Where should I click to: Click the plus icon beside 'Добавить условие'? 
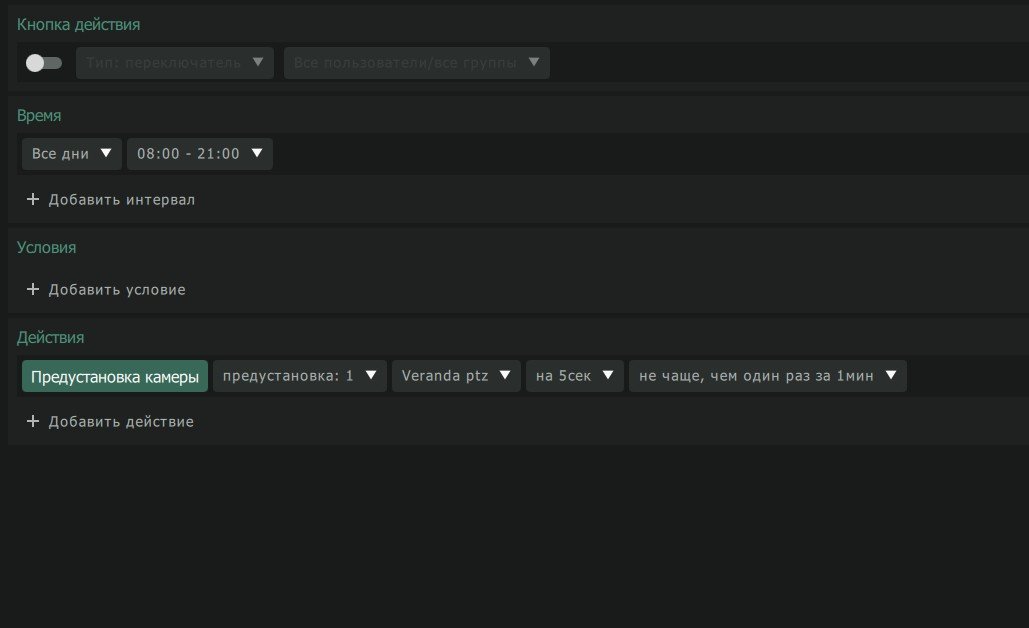point(33,289)
